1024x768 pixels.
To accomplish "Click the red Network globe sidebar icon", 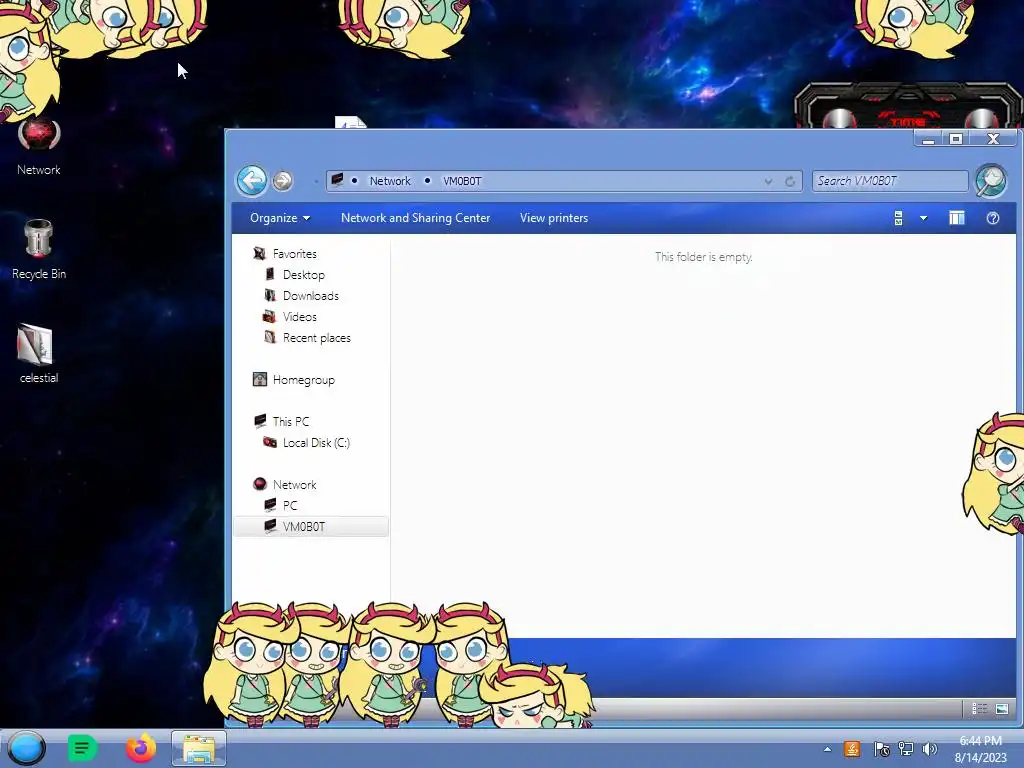I will tap(259, 484).
